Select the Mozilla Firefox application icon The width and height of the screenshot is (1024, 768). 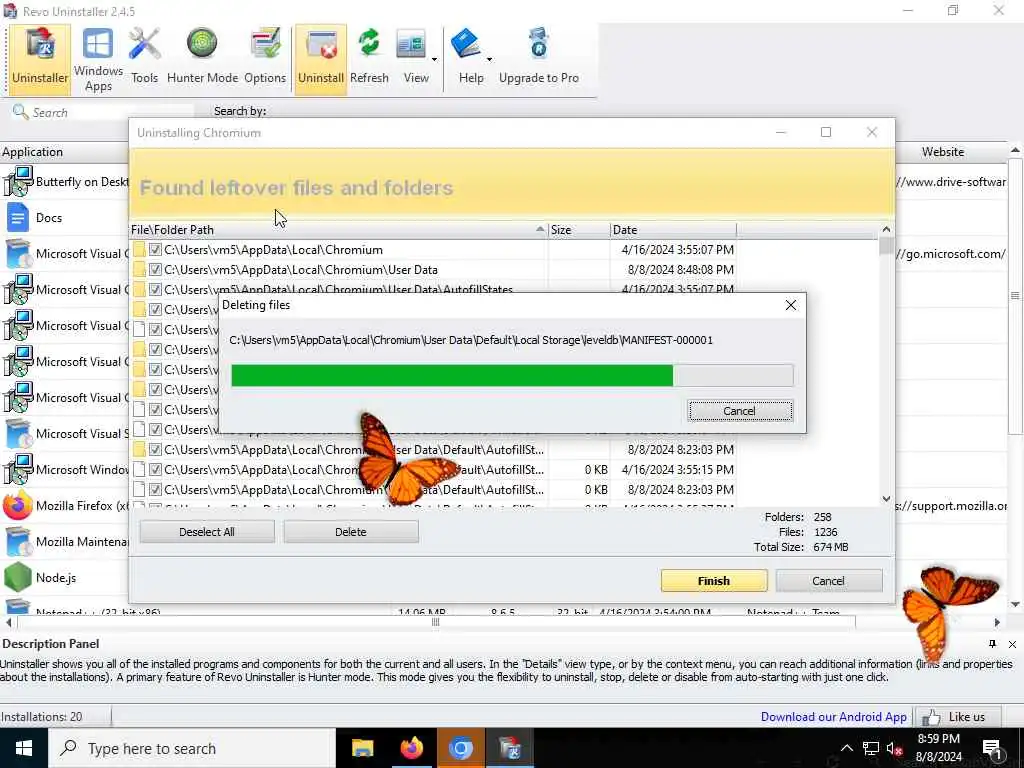(18, 505)
